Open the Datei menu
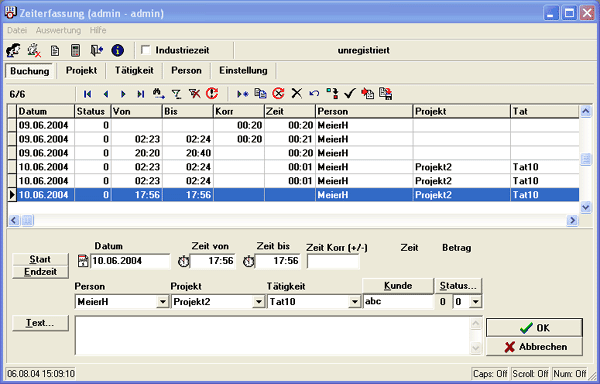The height and width of the screenshot is (384, 600). click(x=17, y=30)
